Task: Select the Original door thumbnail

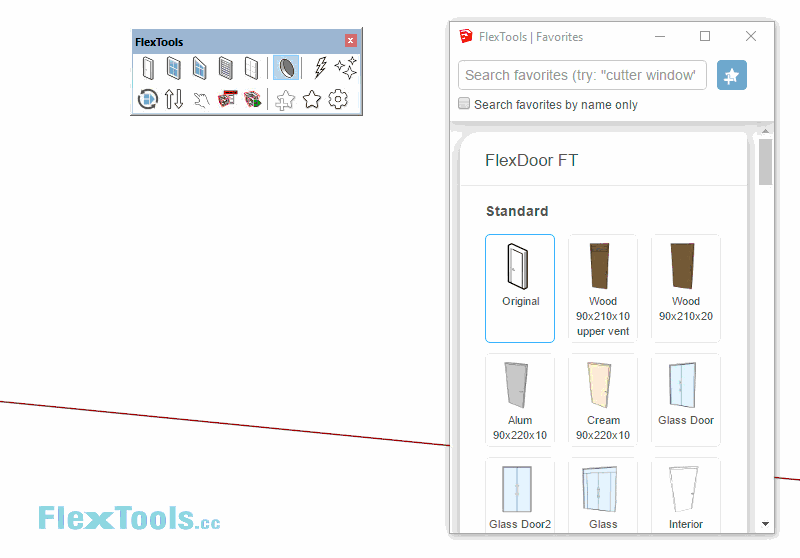Action: click(520, 288)
